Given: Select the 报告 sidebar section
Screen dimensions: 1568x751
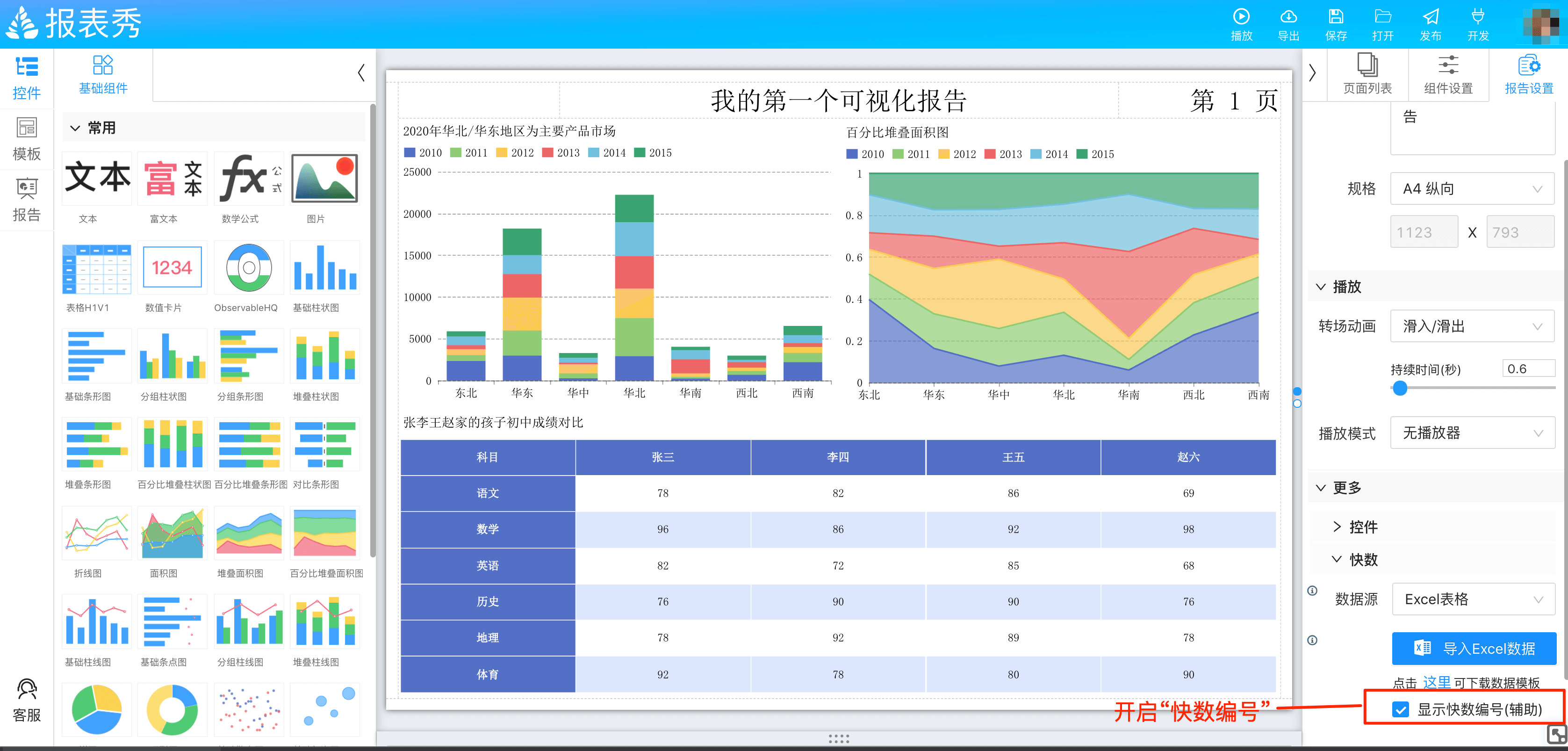Looking at the screenshot, I should (x=26, y=200).
